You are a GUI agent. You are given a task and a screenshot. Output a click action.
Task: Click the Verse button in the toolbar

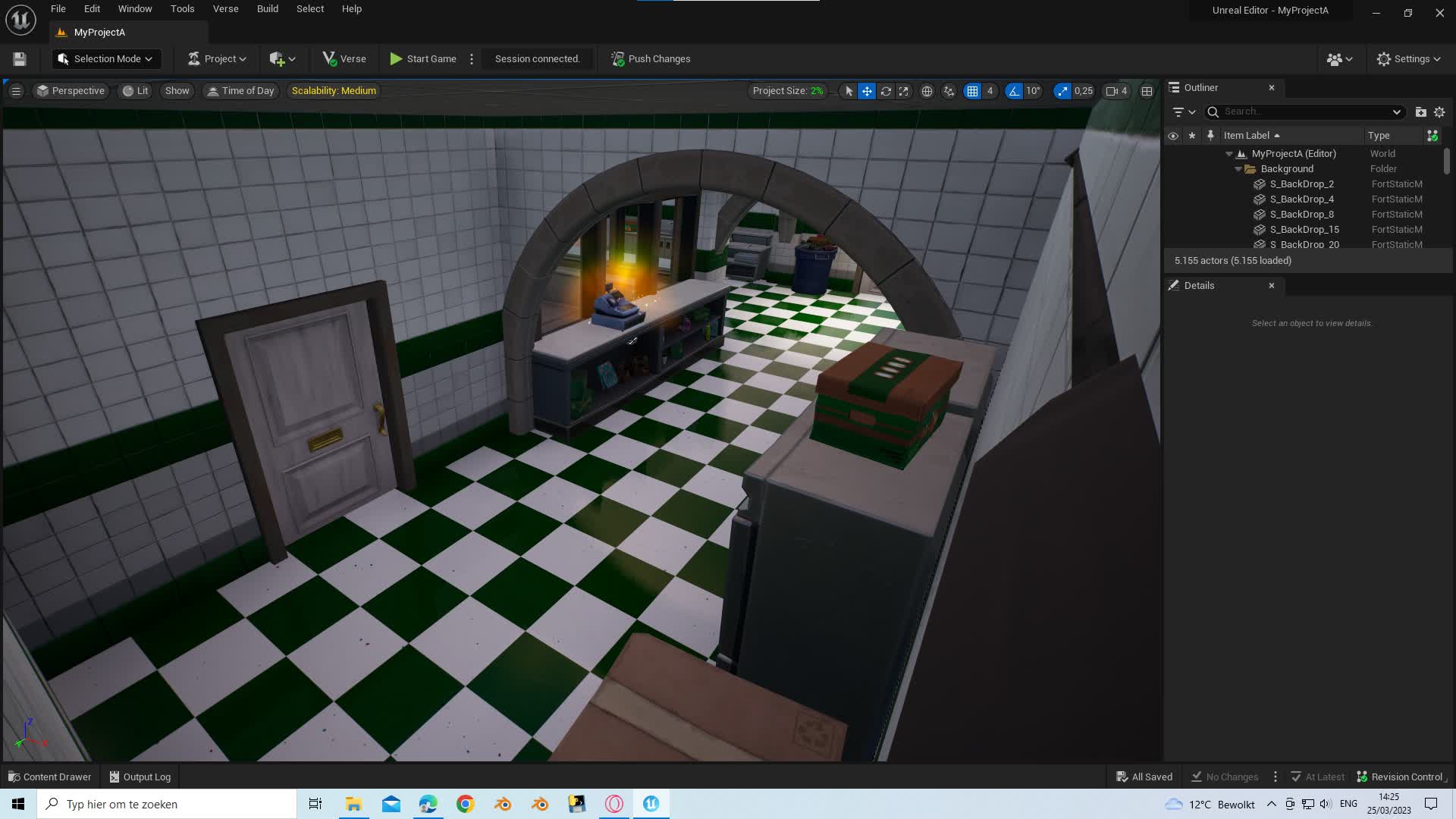point(344,59)
